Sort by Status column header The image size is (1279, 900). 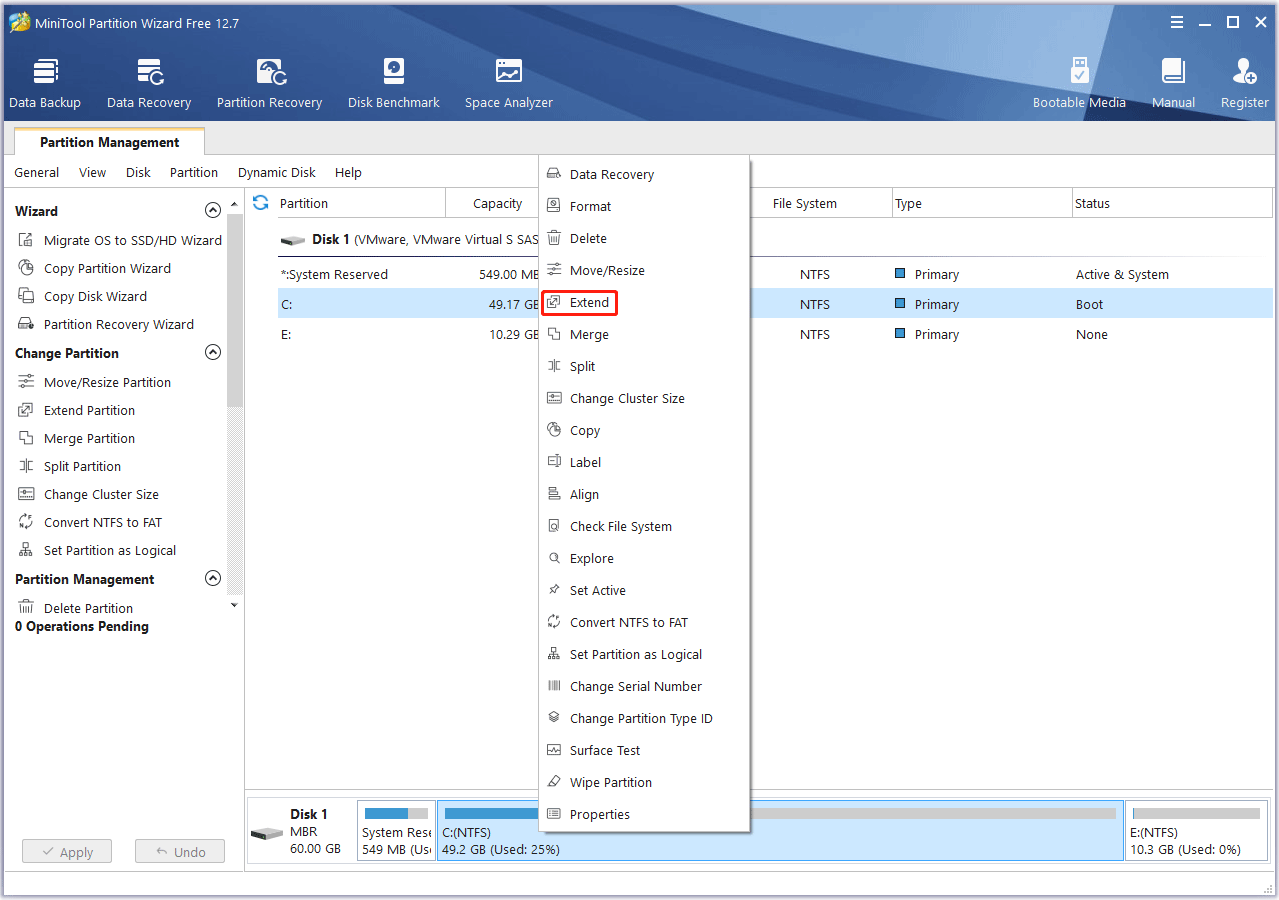point(1172,203)
